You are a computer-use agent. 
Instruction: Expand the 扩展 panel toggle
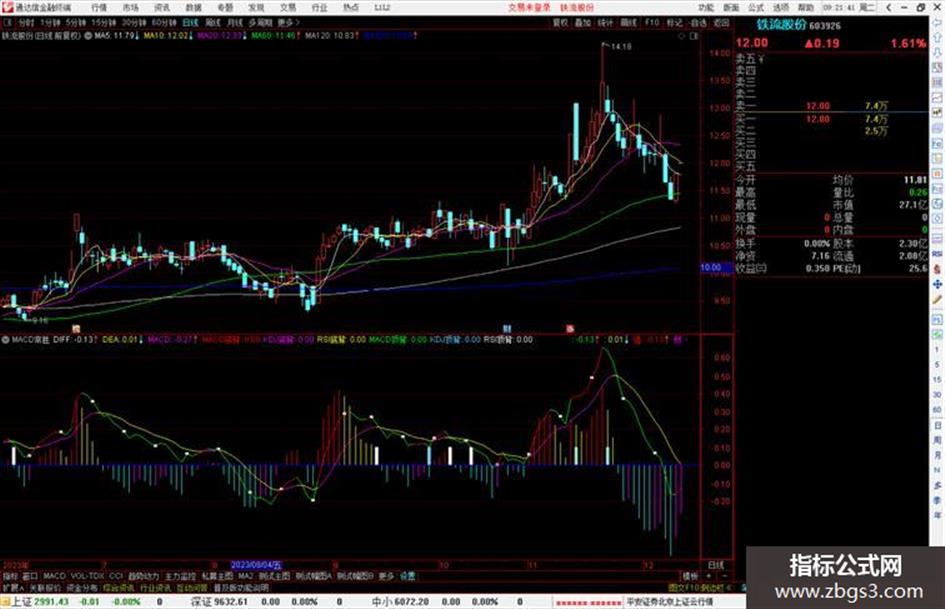[x=12, y=588]
